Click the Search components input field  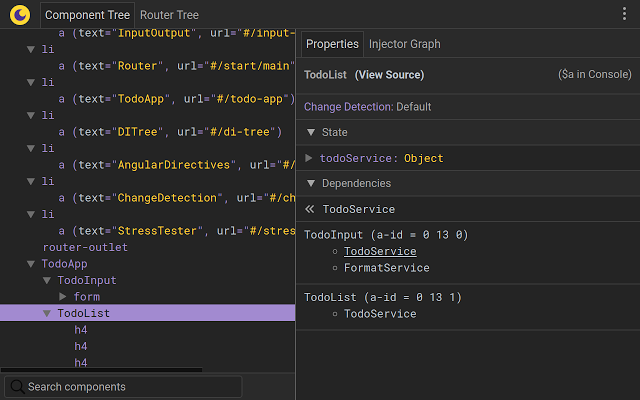pos(130,387)
